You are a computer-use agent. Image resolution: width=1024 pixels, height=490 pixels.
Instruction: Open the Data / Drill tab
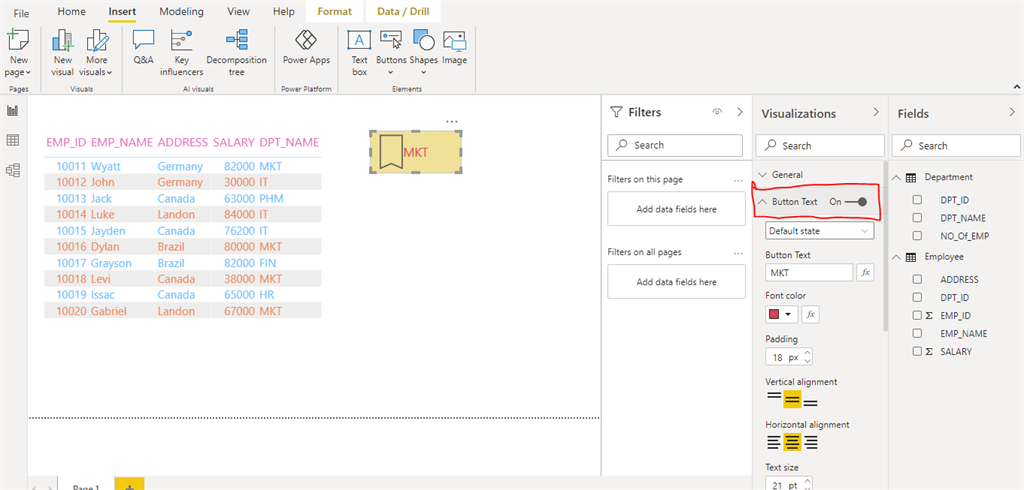click(404, 12)
